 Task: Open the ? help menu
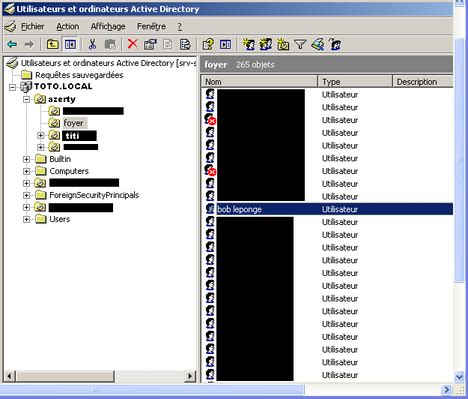coord(180,26)
